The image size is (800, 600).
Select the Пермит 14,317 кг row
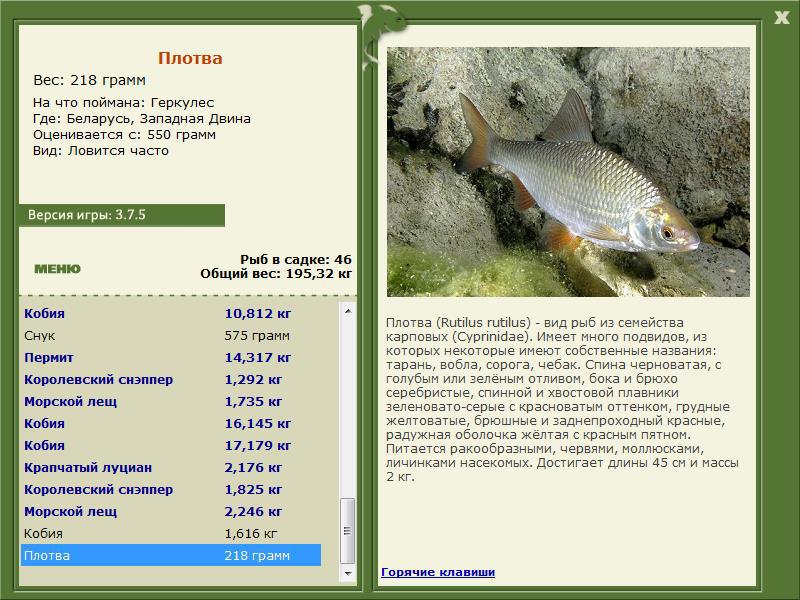(171, 357)
